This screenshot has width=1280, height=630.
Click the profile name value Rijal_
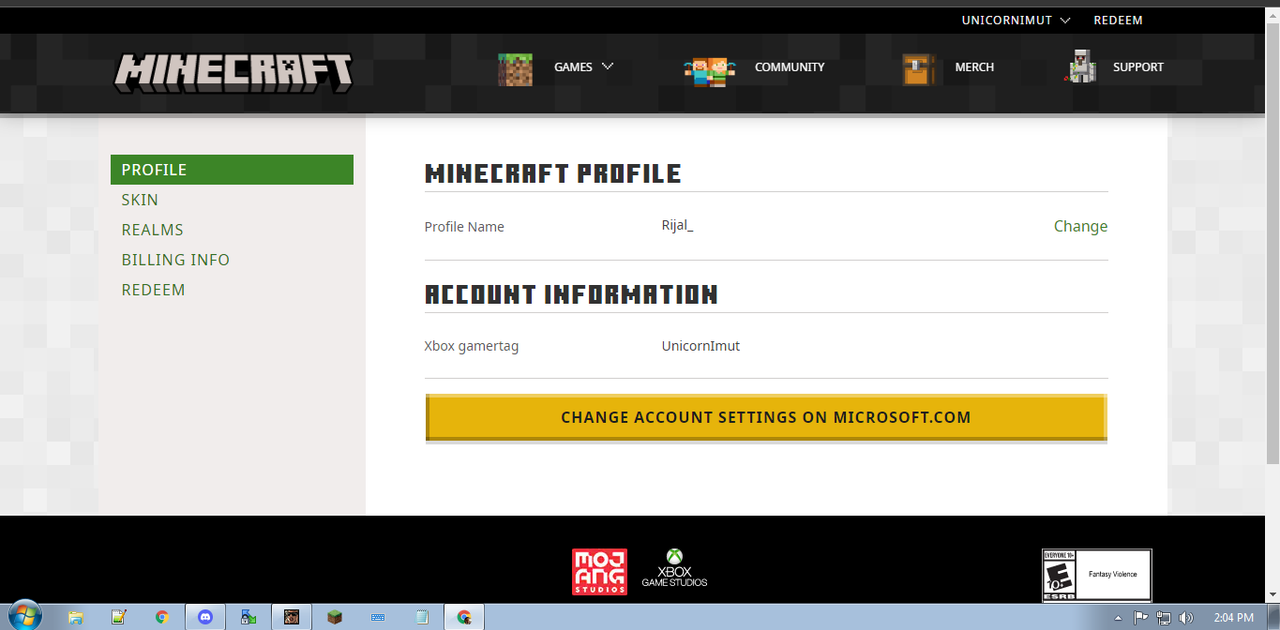click(677, 226)
